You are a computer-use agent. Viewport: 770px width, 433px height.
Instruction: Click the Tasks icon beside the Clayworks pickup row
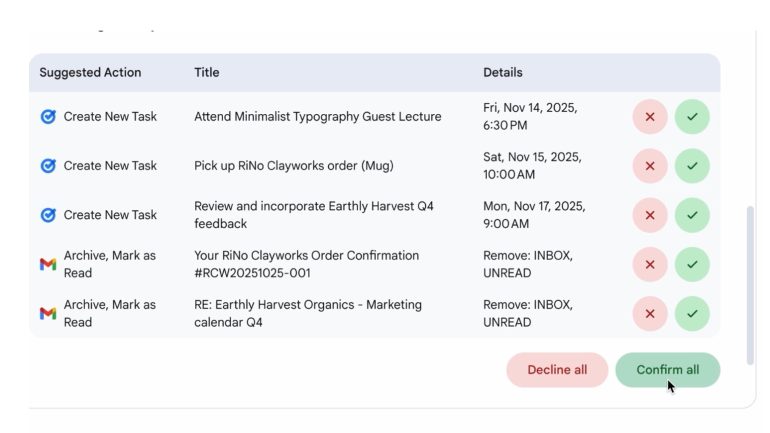coord(48,166)
